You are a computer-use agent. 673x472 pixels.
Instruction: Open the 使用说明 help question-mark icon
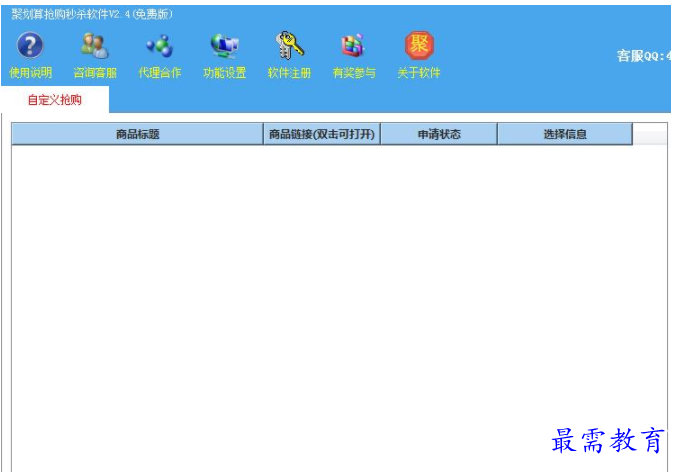[30, 45]
